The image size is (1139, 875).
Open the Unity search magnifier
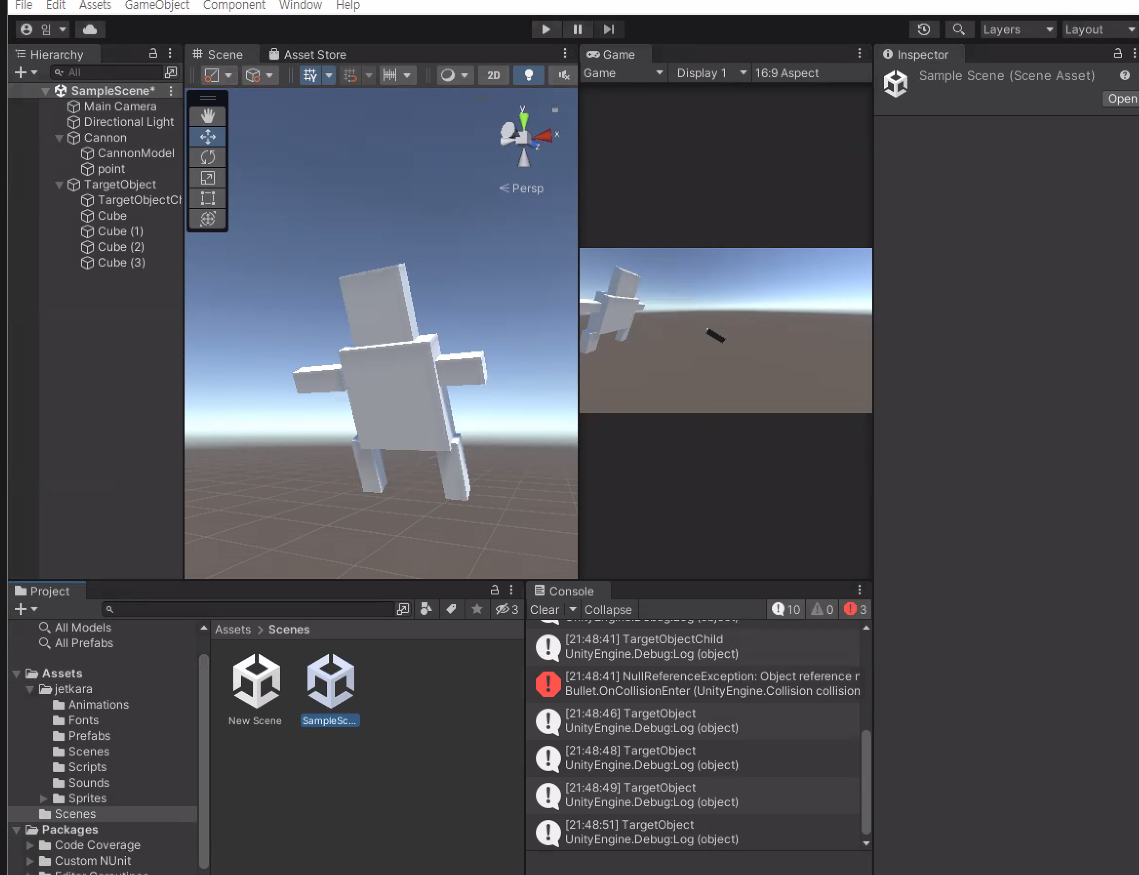pyautogui.click(x=959, y=29)
